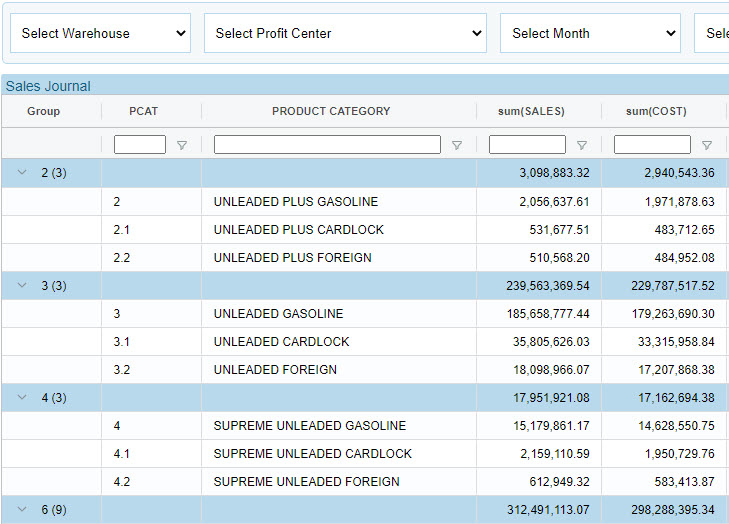Image resolution: width=729 pixels, height=524 pixels.
Task: Click sales value 531,677.51
Action: click(x=559, y=230)
